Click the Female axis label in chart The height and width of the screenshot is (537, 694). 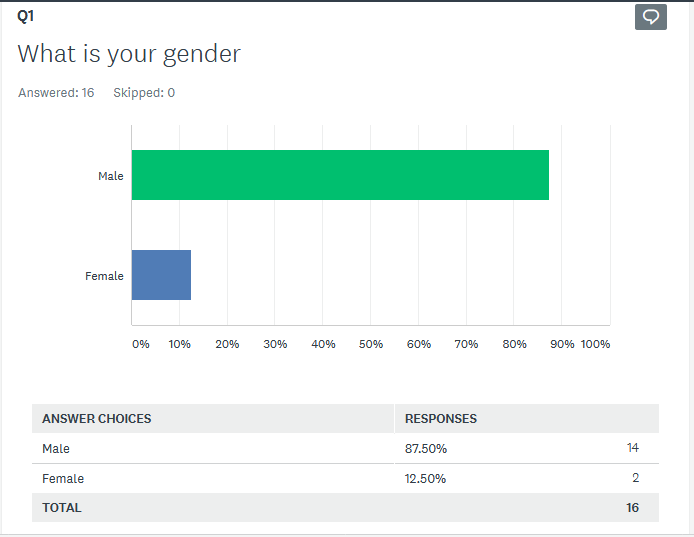[x=104, y=276]
